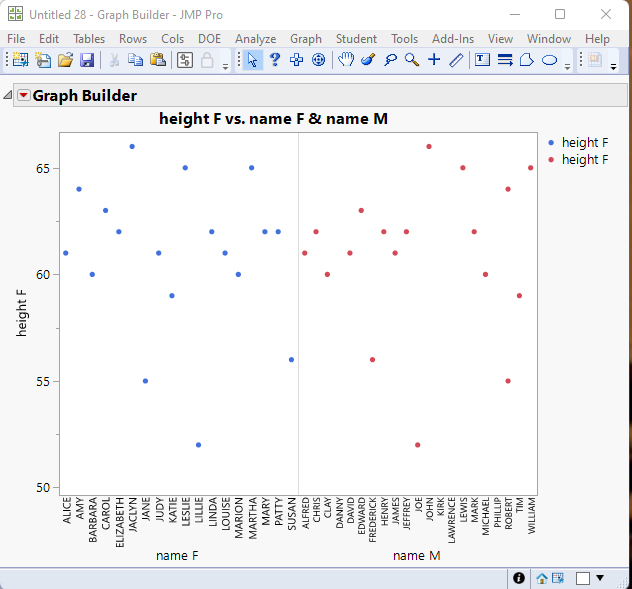Open the Graph menu

coord(306,39)
